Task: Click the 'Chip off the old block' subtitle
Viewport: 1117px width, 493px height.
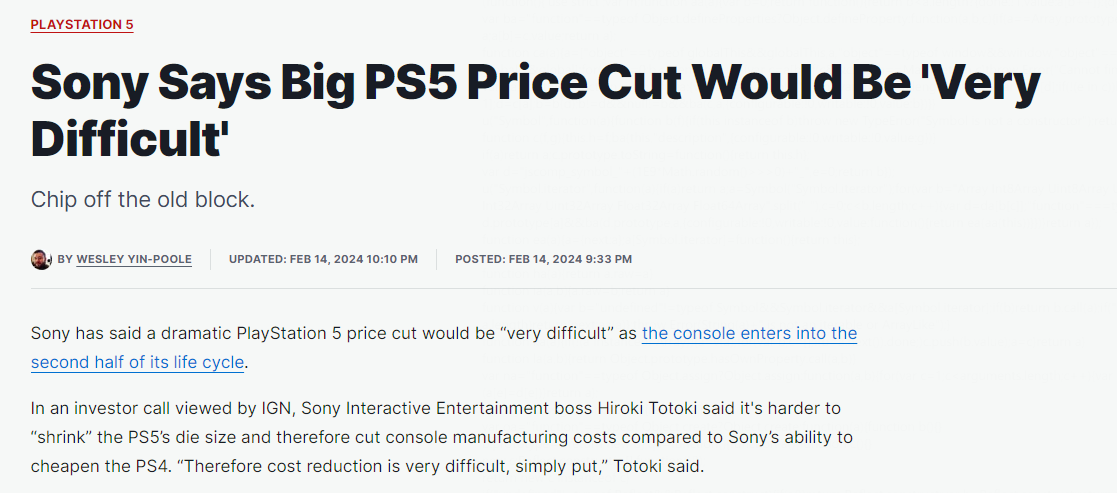Action: click(143, 199)
